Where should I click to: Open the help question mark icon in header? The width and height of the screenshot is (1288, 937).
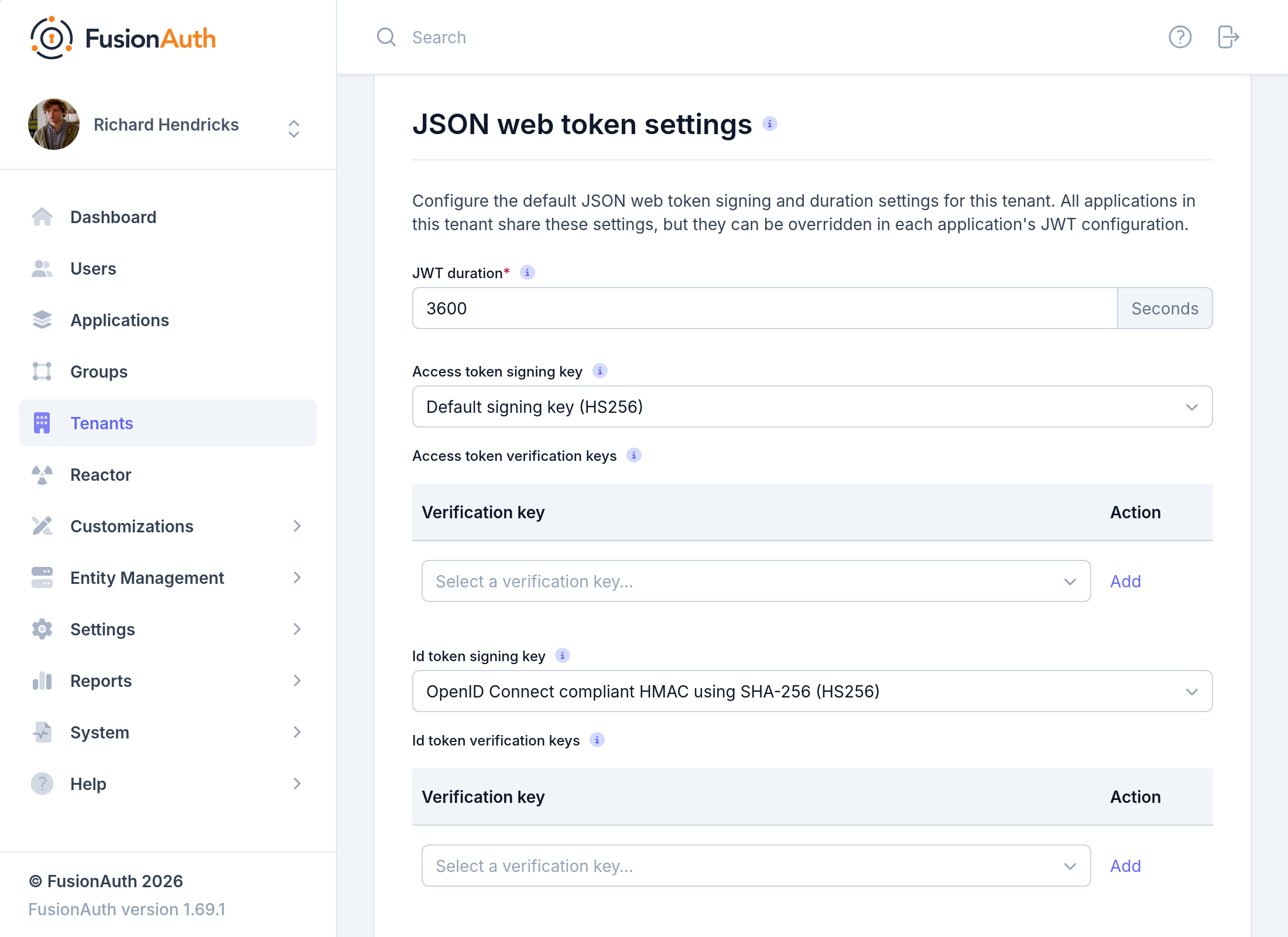coord(1180,37)
